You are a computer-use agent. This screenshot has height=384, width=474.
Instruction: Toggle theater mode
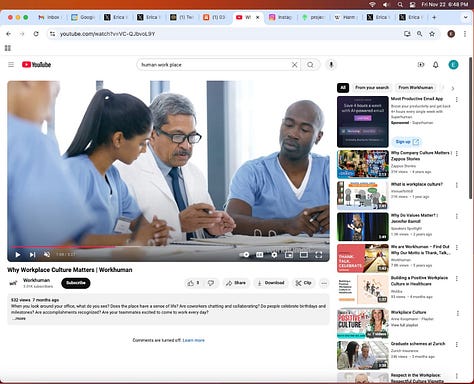point(304,255)
